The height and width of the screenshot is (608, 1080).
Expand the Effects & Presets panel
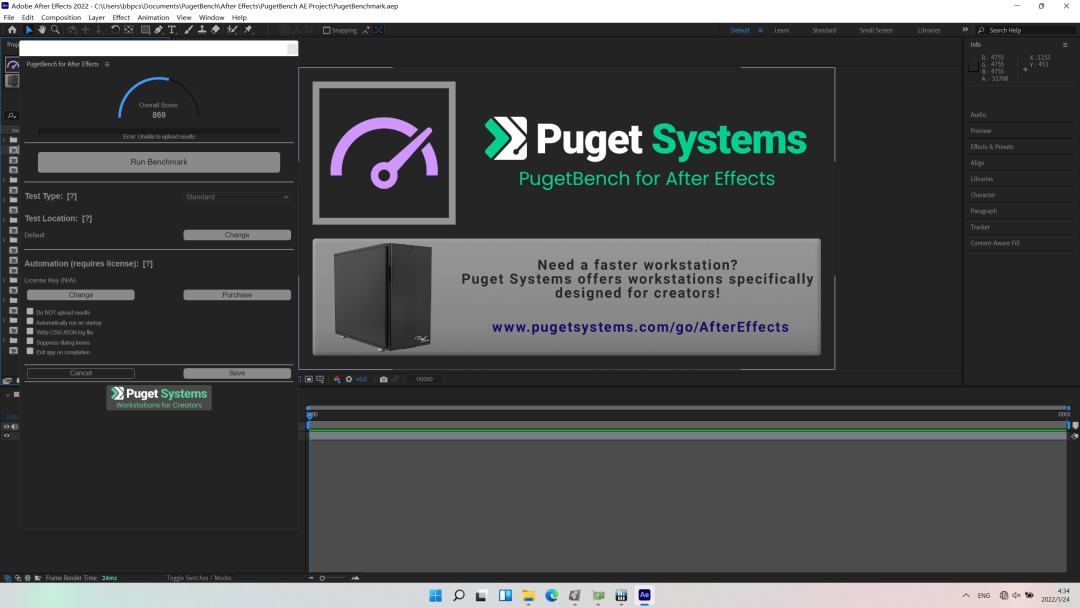coord(992,147)
